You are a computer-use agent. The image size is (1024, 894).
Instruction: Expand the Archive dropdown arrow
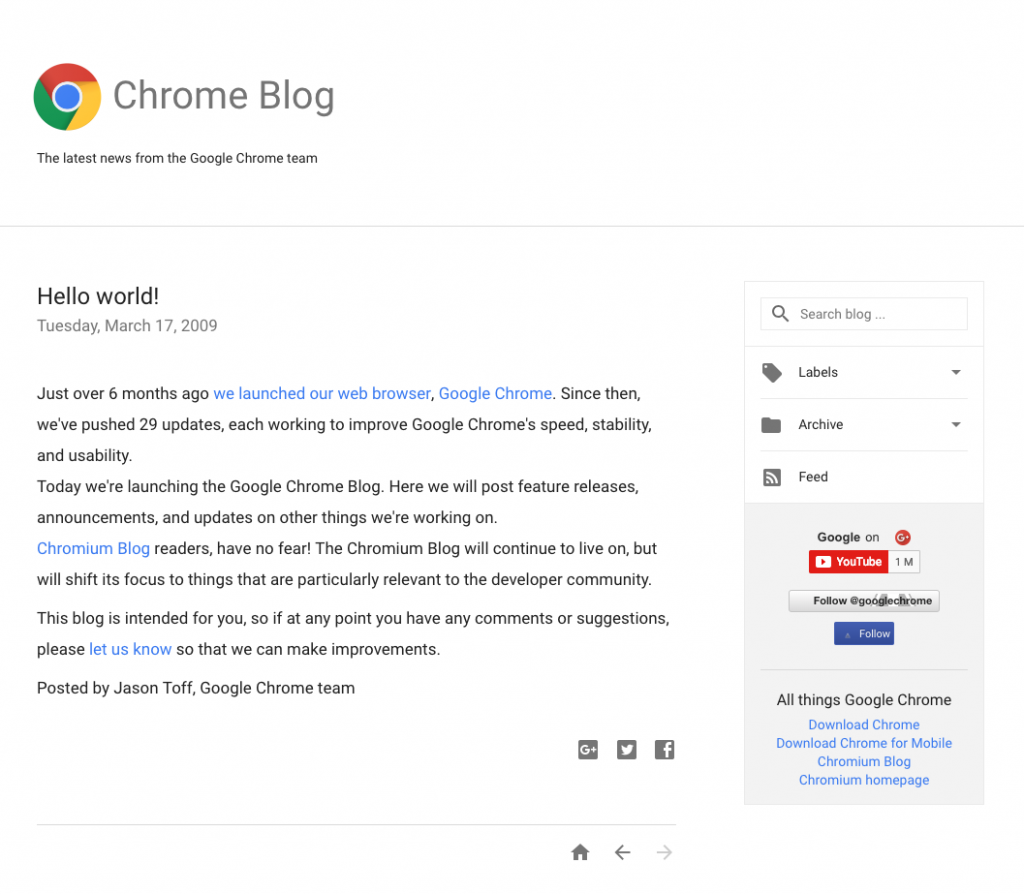point(956,424)
